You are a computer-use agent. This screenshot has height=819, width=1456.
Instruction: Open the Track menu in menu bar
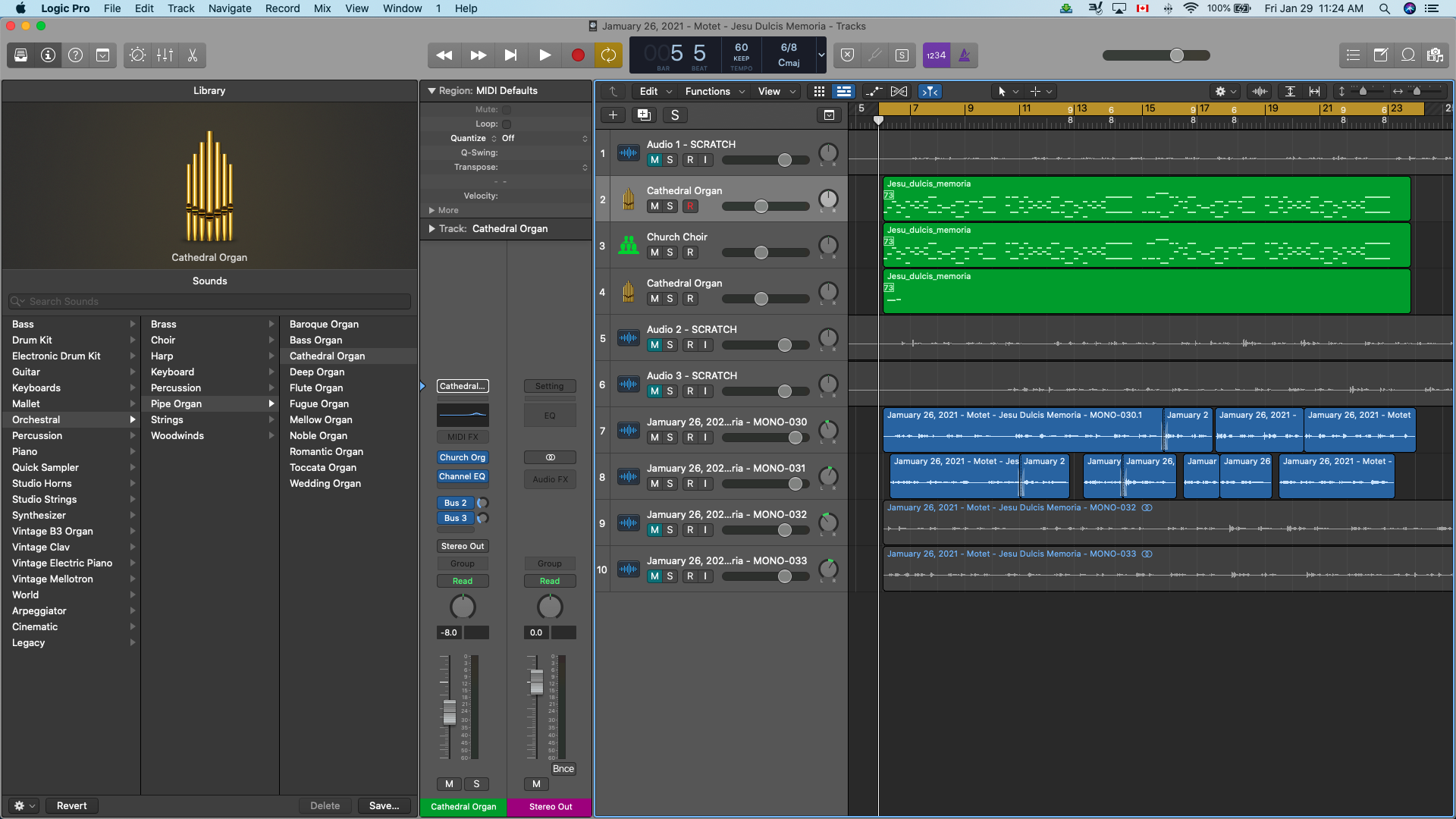pos(180,8)
